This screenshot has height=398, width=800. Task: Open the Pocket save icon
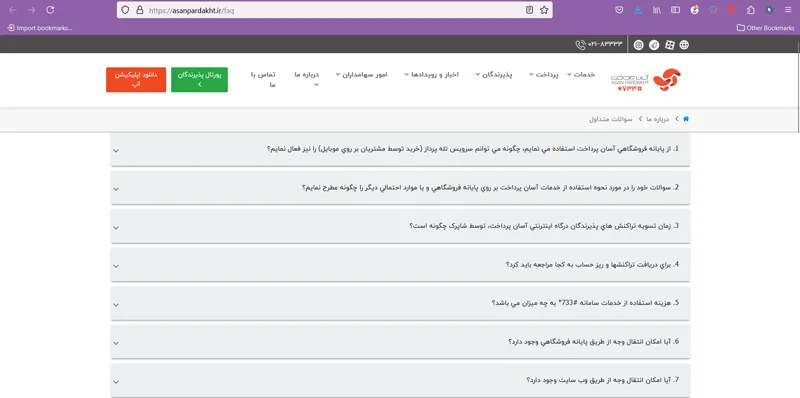click(619, 10)
